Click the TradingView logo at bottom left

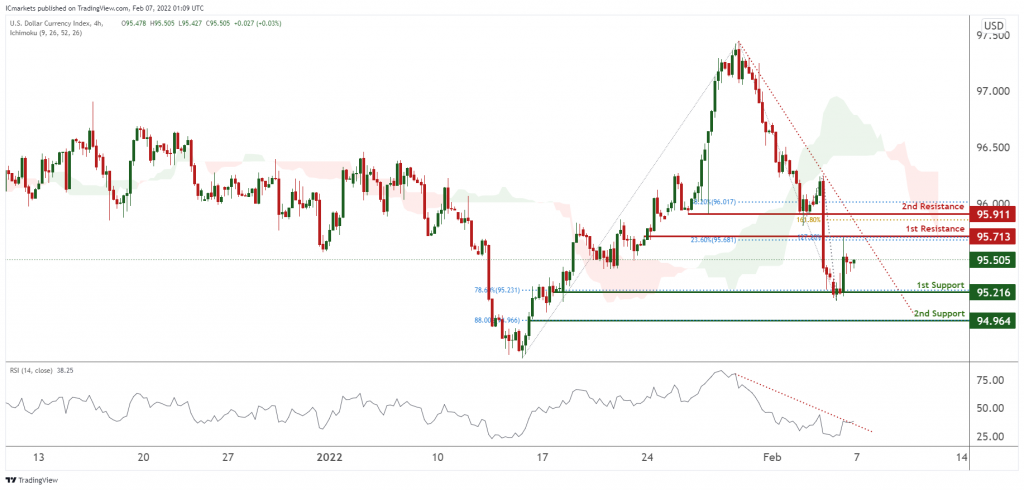click(x=31, y=480)
